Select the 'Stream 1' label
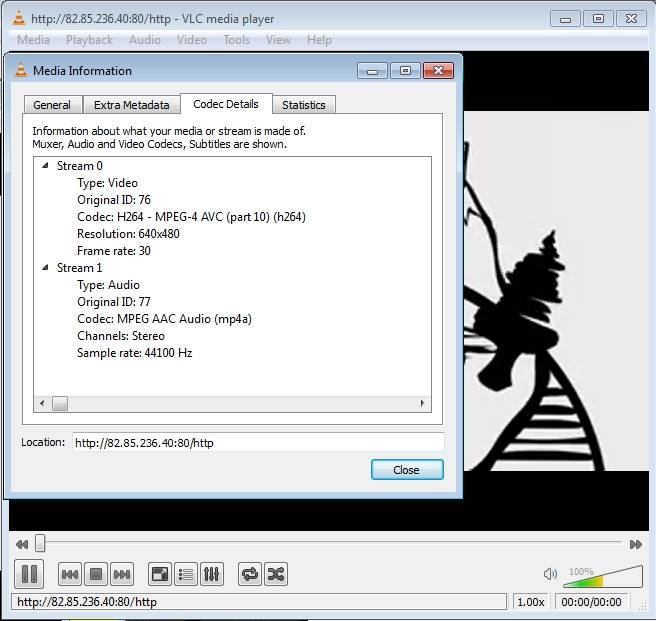 coord(79,268)
